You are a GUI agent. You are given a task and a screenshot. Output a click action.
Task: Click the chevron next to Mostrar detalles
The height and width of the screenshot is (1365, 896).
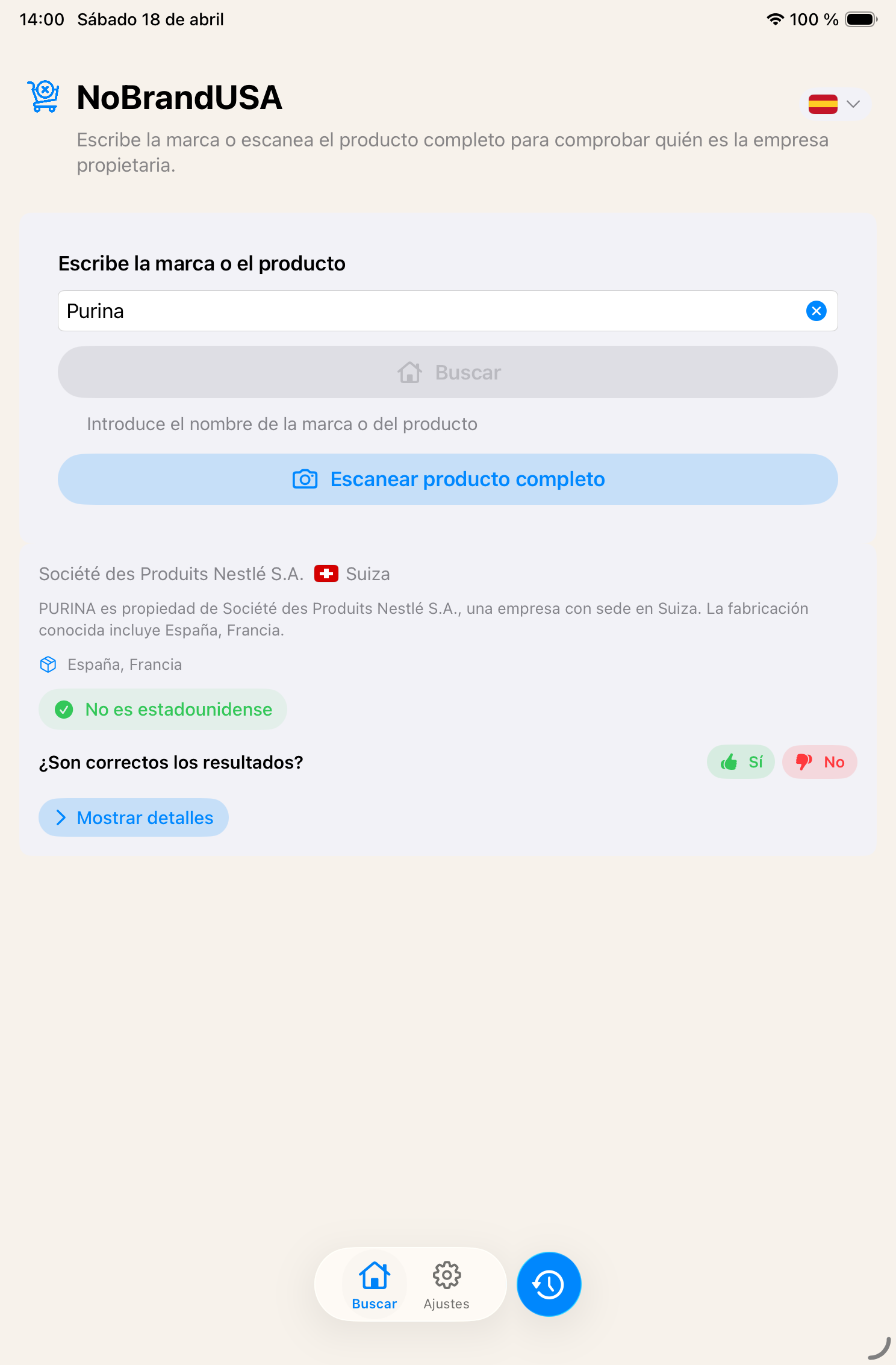[61, 817]
